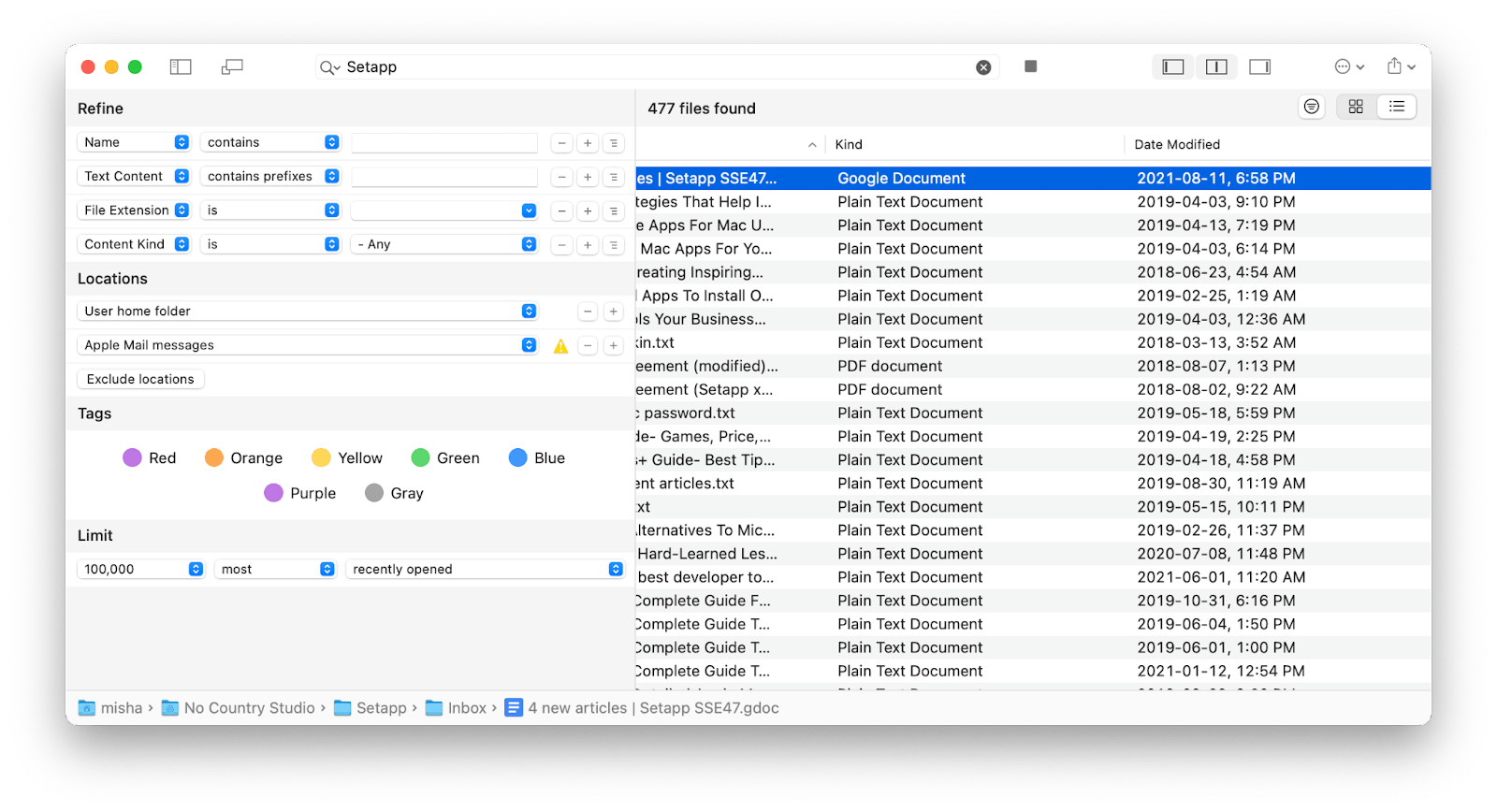Open the file extension value combo box
Viewport: 1497px width, 812px height.
pos(444,210)
